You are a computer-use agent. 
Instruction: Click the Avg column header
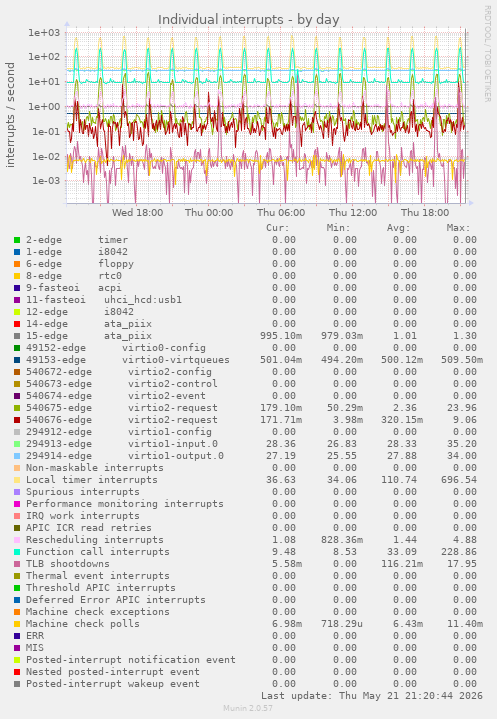click(x=398, y=228)
